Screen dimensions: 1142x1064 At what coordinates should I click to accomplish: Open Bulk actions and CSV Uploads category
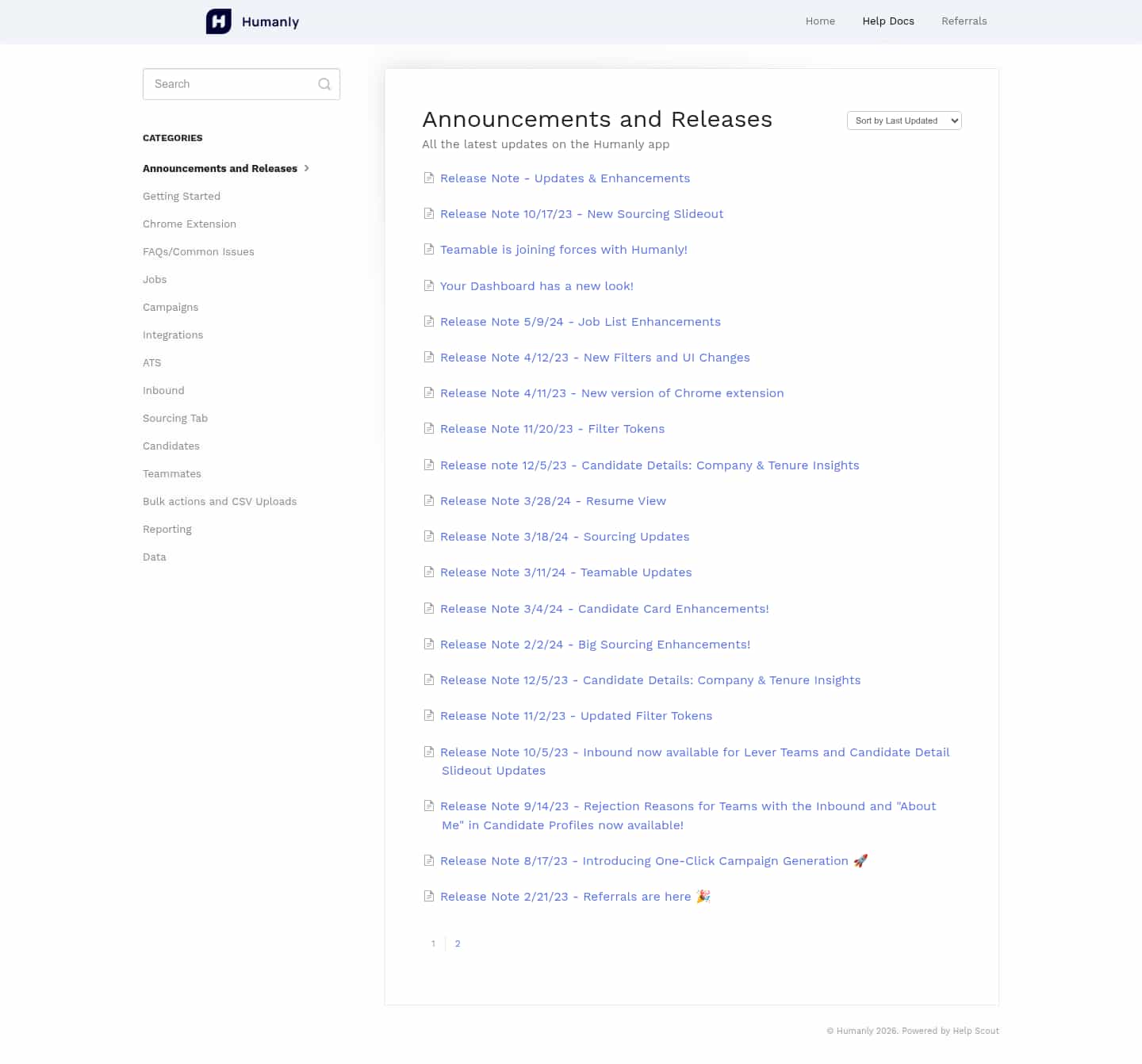tap(220, 501)
